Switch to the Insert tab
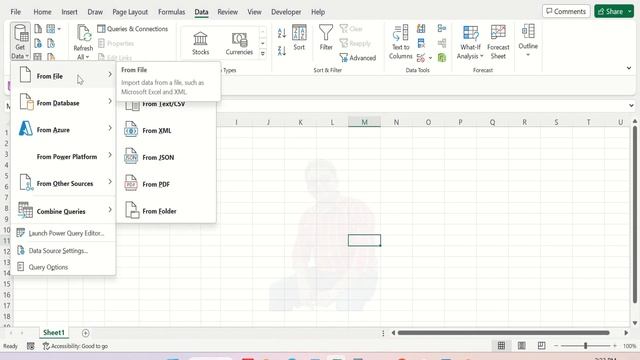 pyautogui.click(x=69, y=12)
